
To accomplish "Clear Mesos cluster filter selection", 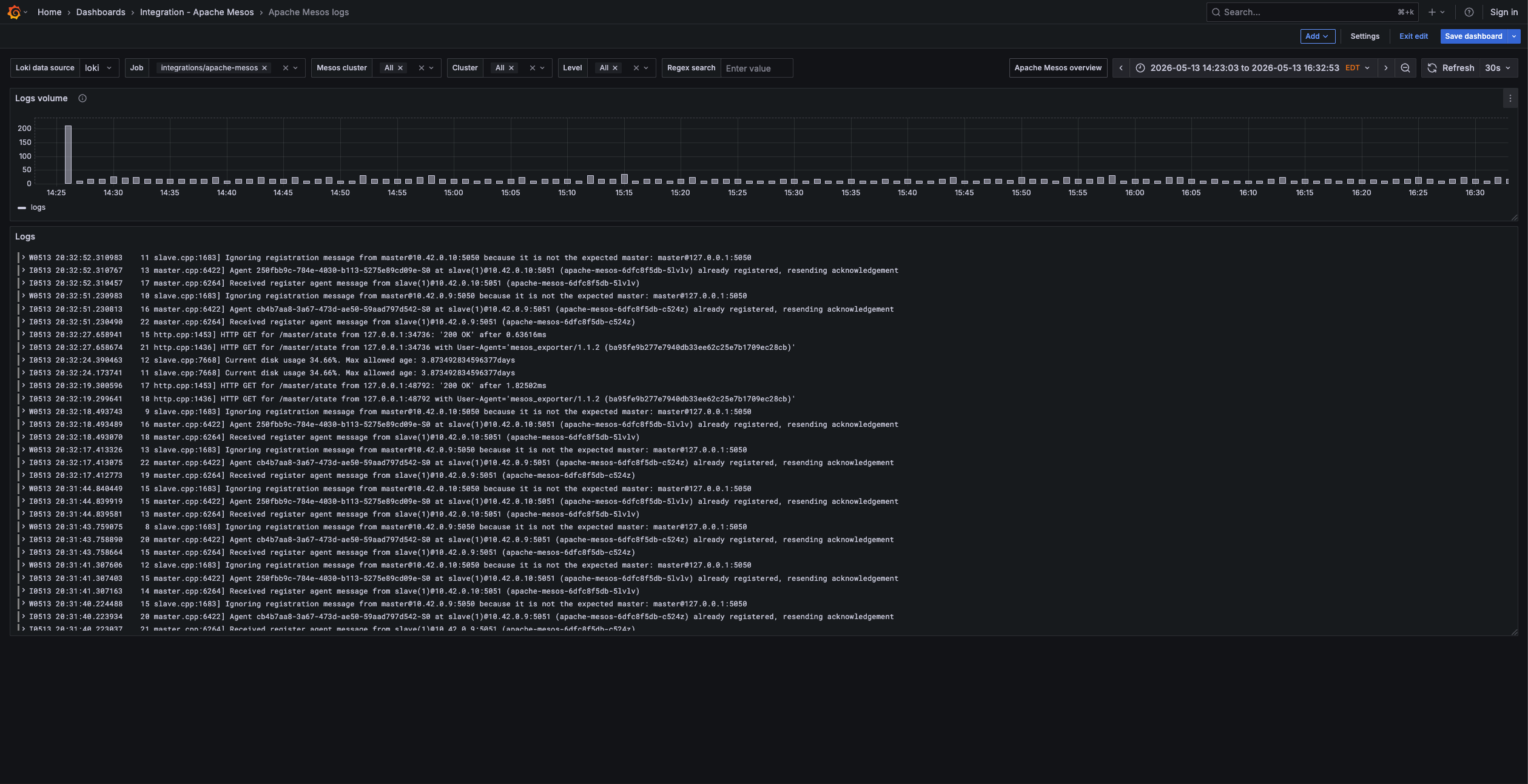I will [x=421, y=68].
